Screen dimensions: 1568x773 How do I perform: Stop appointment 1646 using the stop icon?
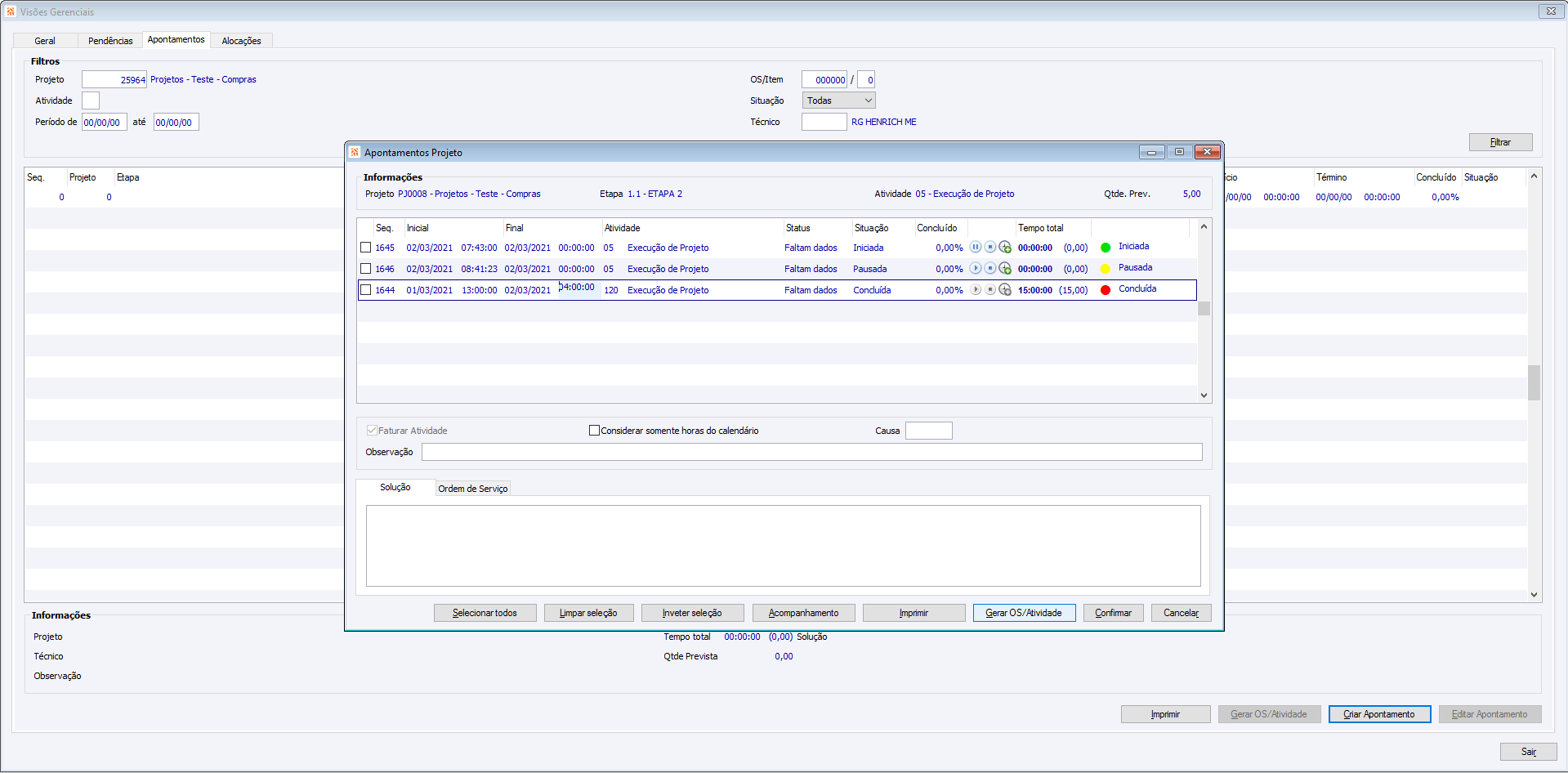[989, 268]
